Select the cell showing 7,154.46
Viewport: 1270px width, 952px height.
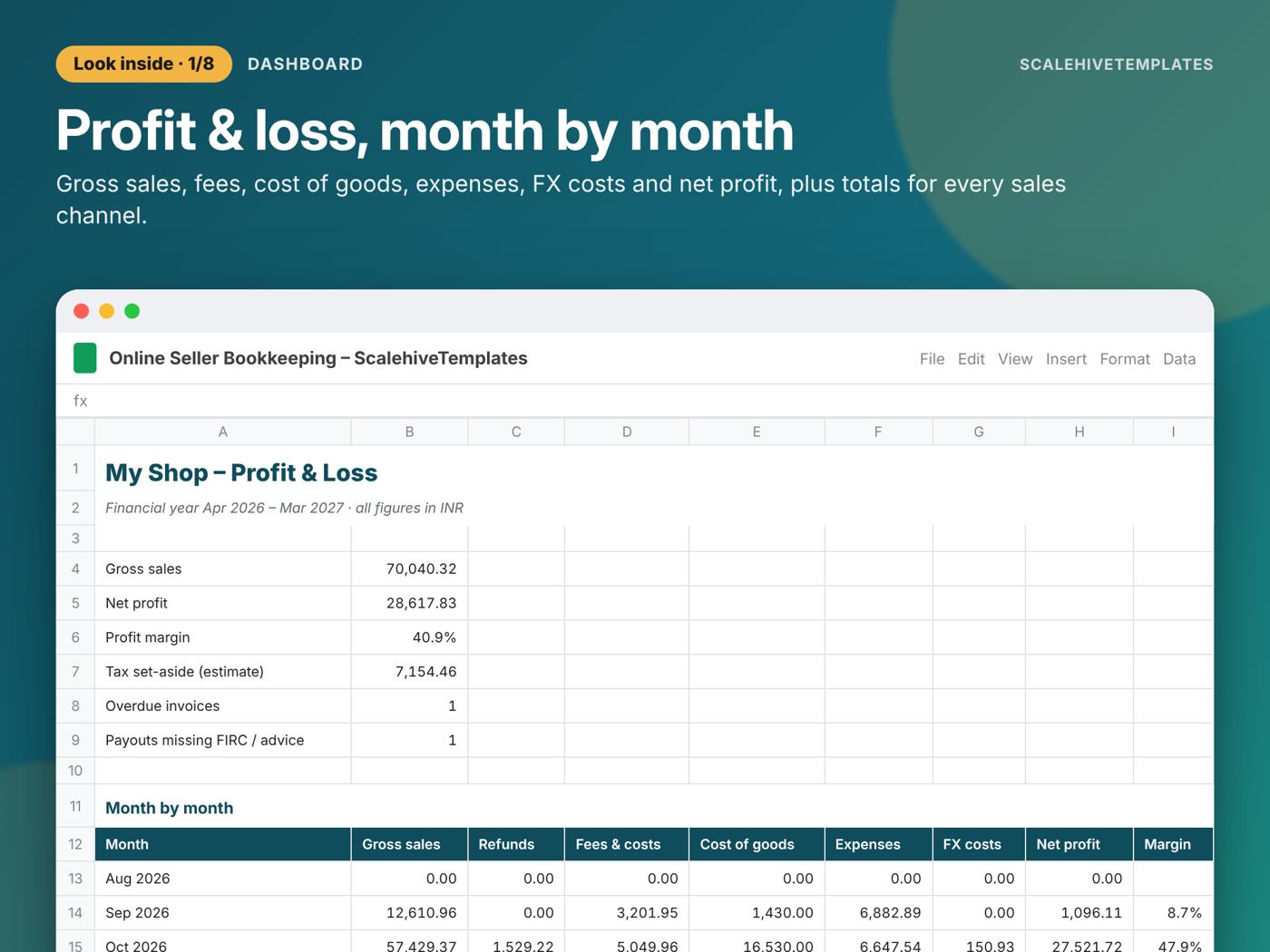coord(409,672)
